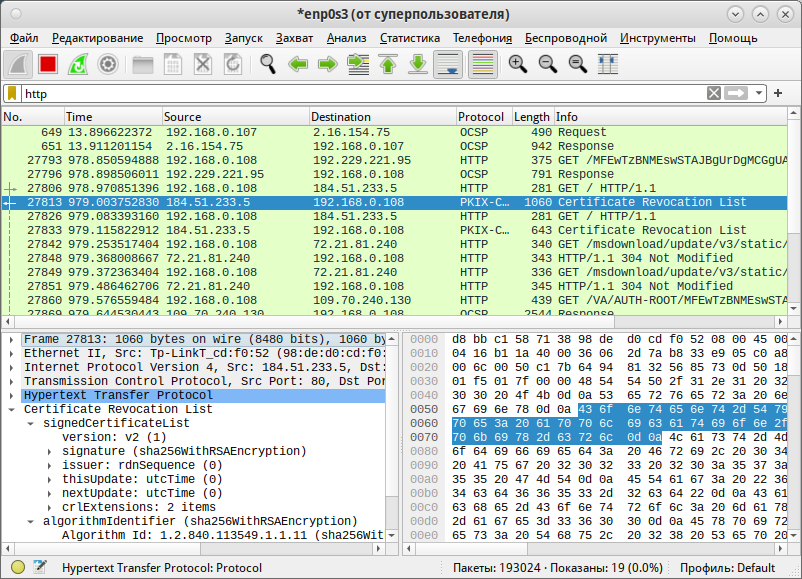Expand the Ethernet II node

[11, 353]
